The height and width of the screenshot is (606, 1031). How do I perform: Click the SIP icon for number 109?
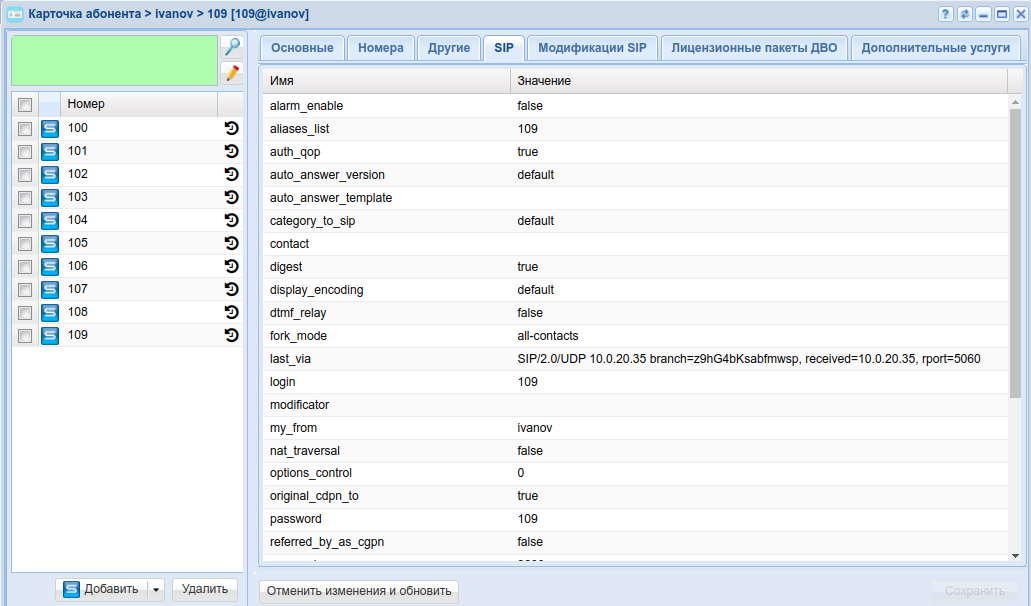(x=50, y=336)
